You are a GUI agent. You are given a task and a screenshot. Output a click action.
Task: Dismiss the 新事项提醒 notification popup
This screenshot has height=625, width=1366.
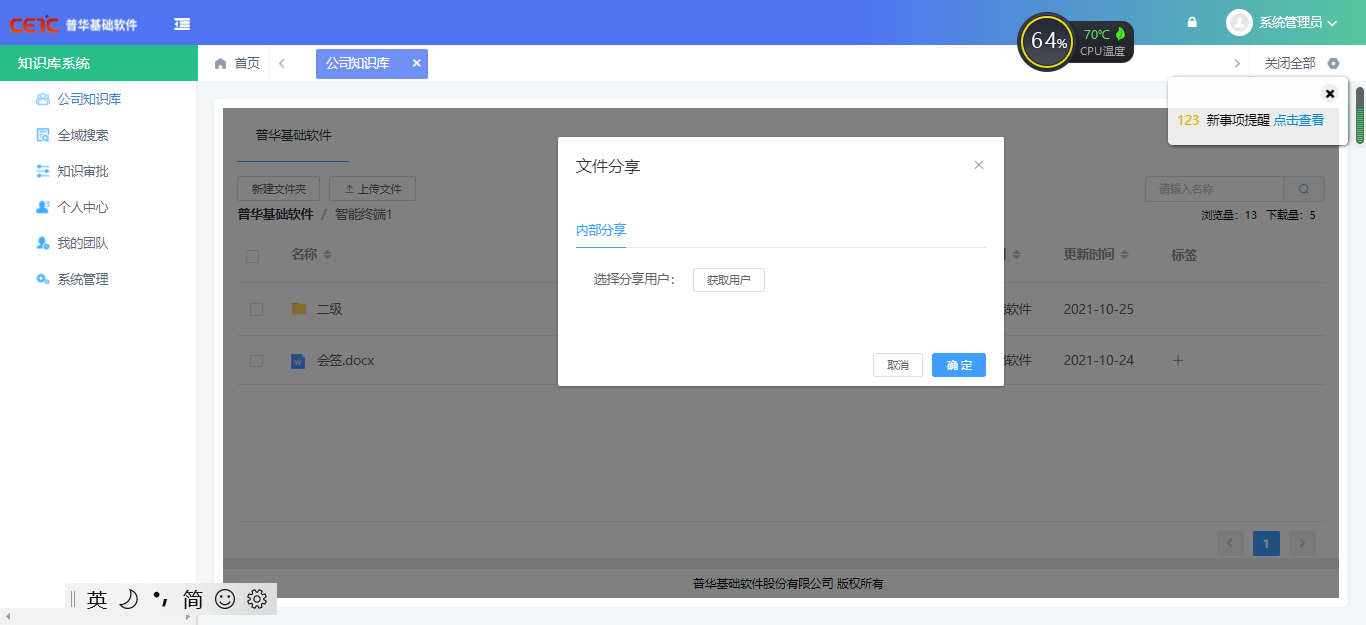coord(1330,94)
